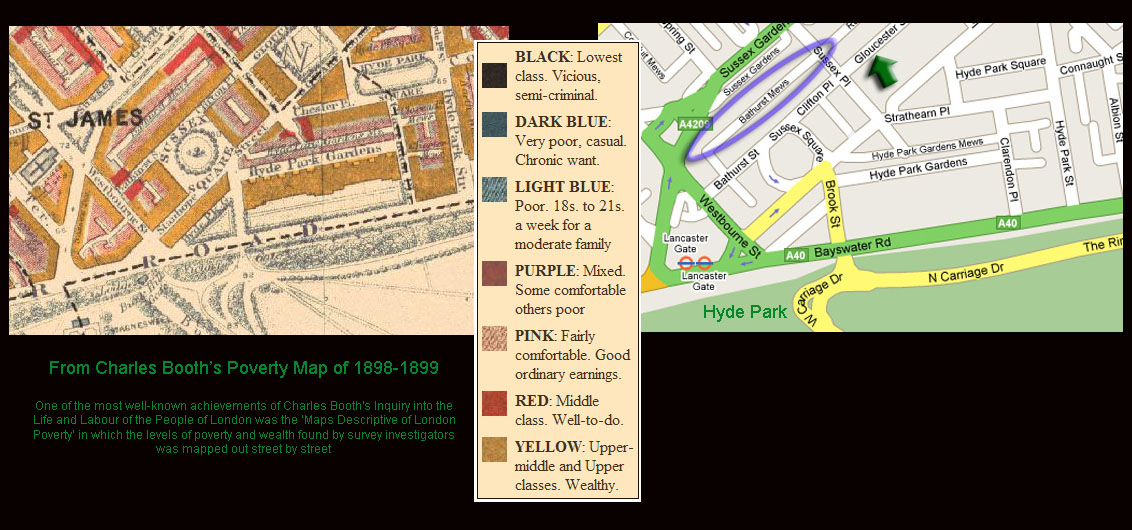The width and height of the screenshot is (1132, 530).
Task: Click the A40 badge below Clarendon Pl
Action: click(1007, 223)
